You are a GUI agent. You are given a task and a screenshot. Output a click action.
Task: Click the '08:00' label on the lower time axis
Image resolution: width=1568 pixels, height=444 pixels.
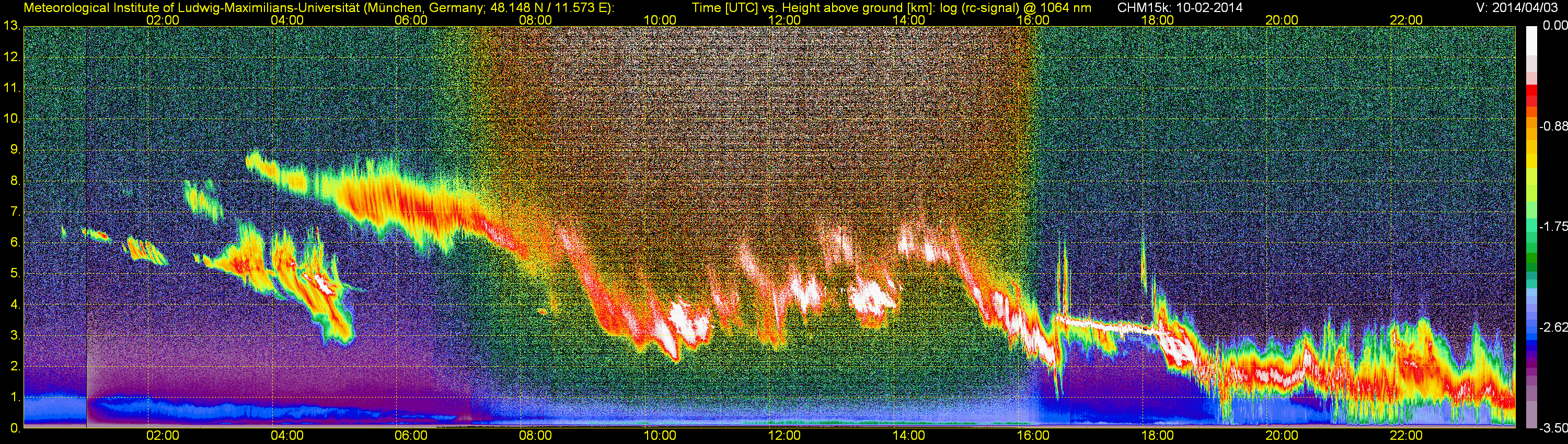pyautogui.click(x=536, y=436)
